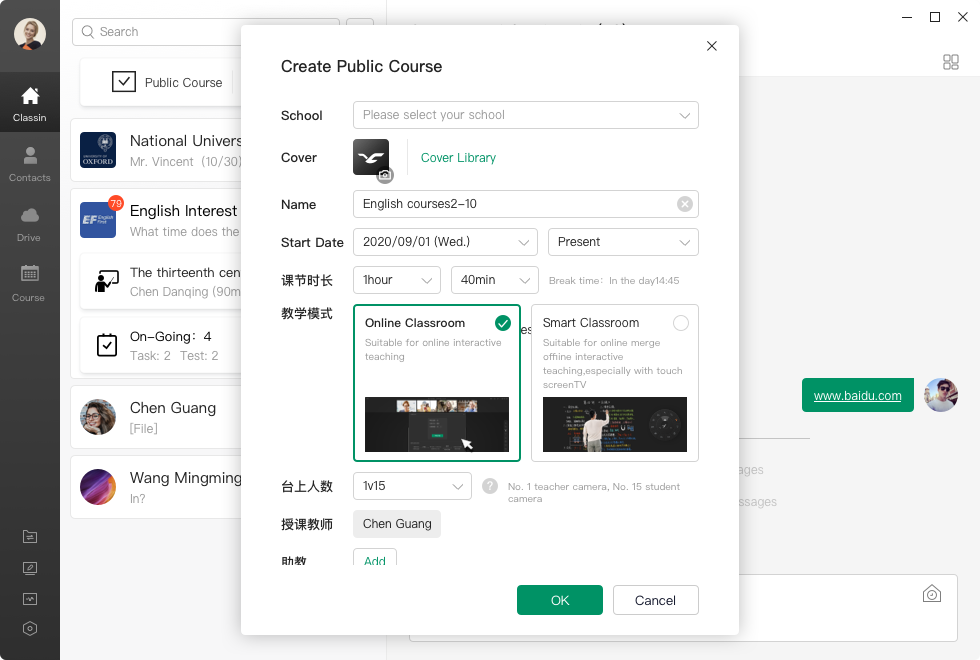This screenshot has width=980, height=660.
Task: Open the 40min break duration dropdown
Action: (494, 280)
